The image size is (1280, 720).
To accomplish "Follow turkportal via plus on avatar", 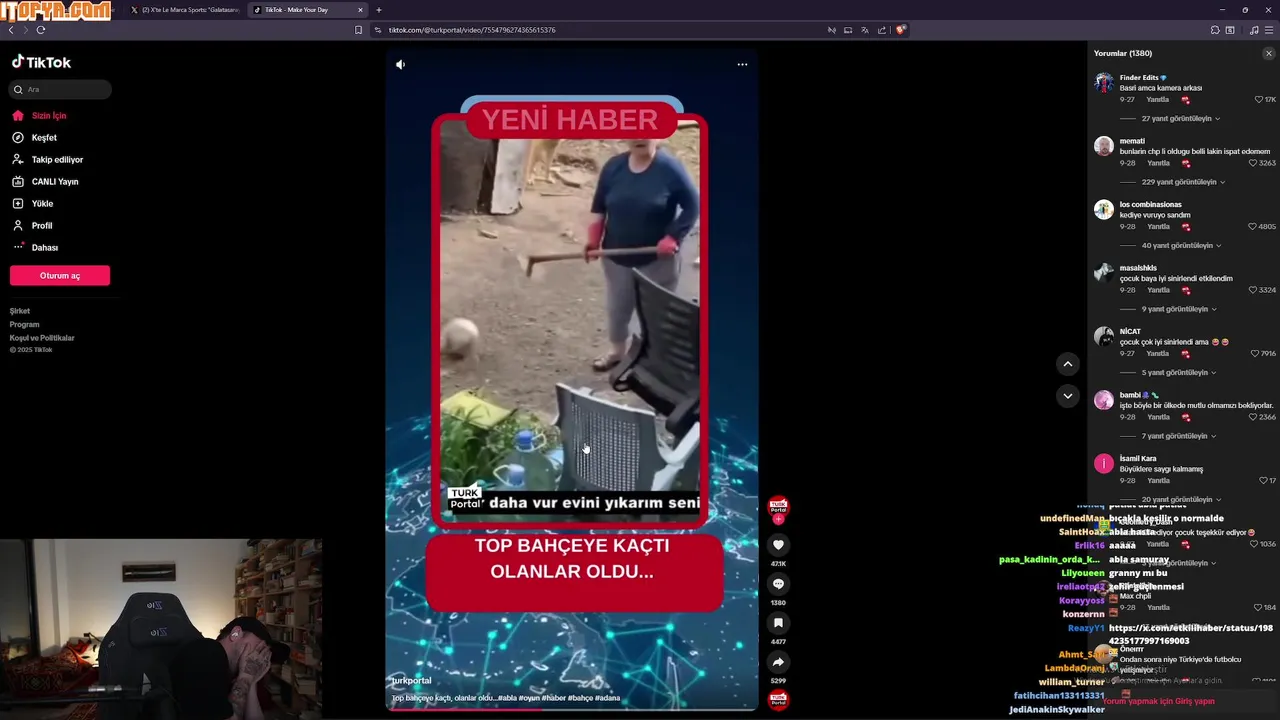I will pos(778,519).
